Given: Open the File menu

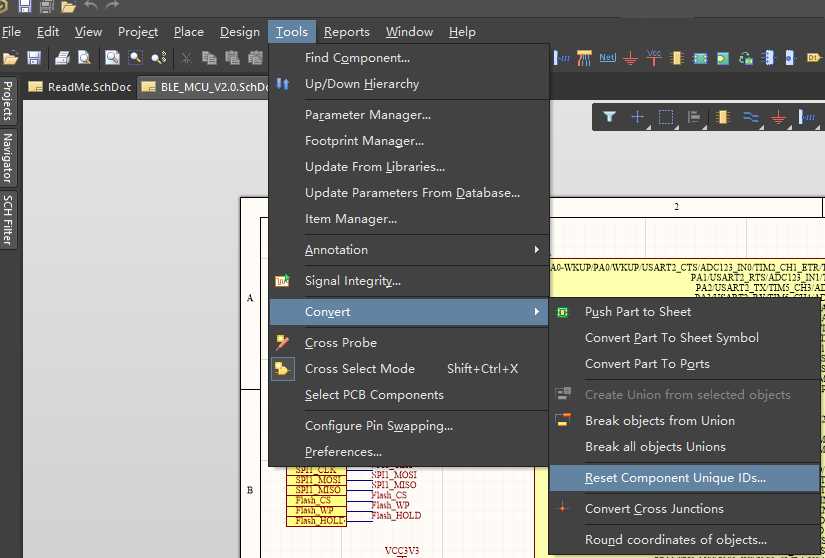Looking at the screenshot, I should (11, 32).
